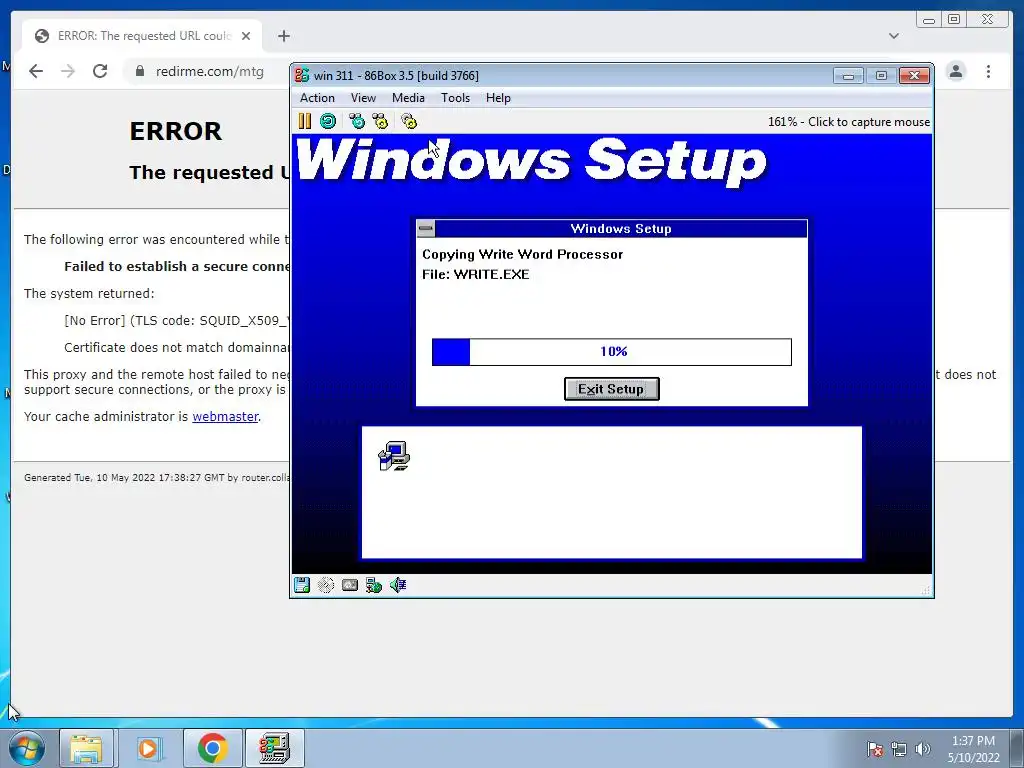Open the Action menu
The width and height of the screenshot is (1024, 768).
317,98
